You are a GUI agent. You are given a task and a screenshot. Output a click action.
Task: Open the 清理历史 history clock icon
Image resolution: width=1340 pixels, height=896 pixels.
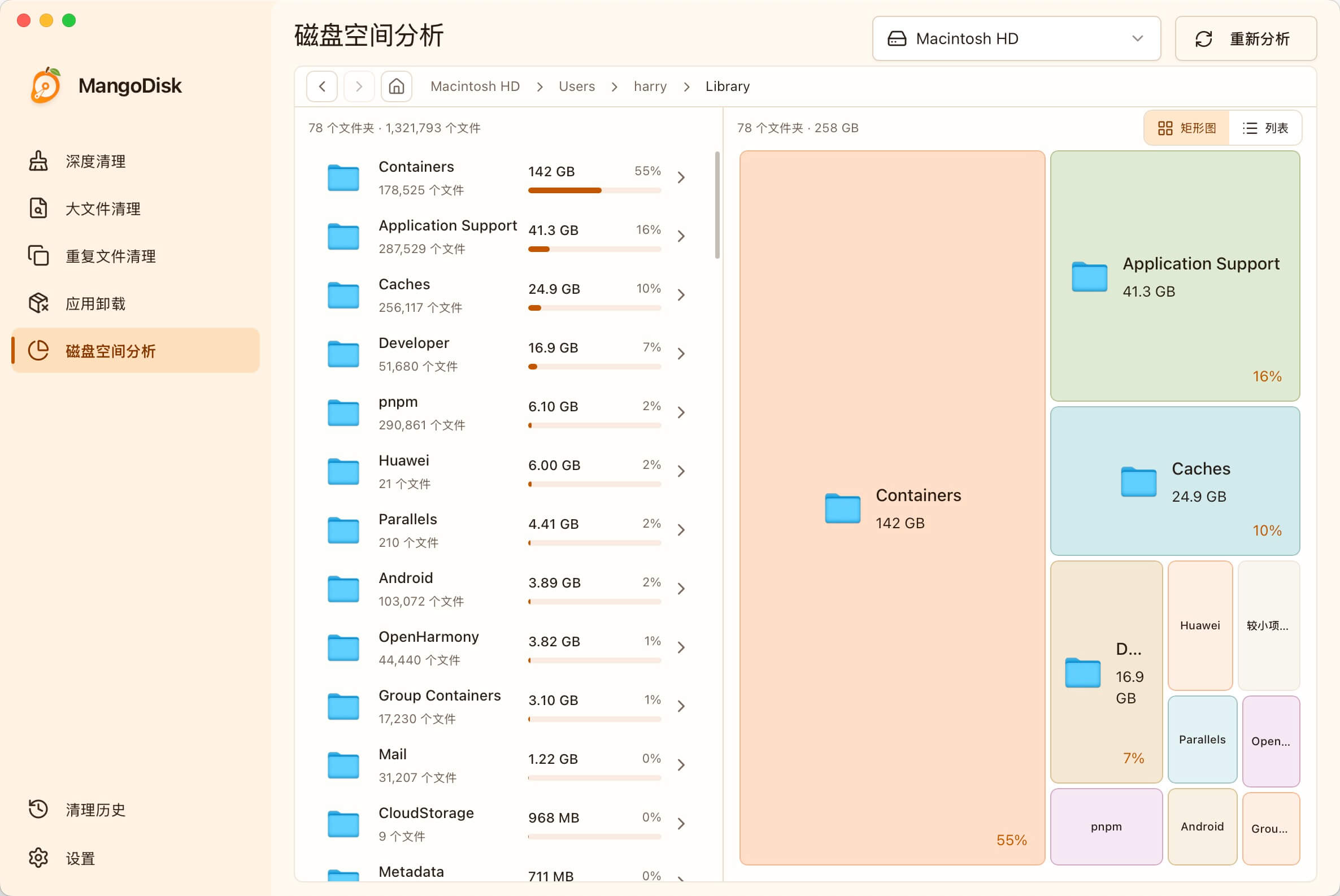pyautogui.click(x=38, y=809)
